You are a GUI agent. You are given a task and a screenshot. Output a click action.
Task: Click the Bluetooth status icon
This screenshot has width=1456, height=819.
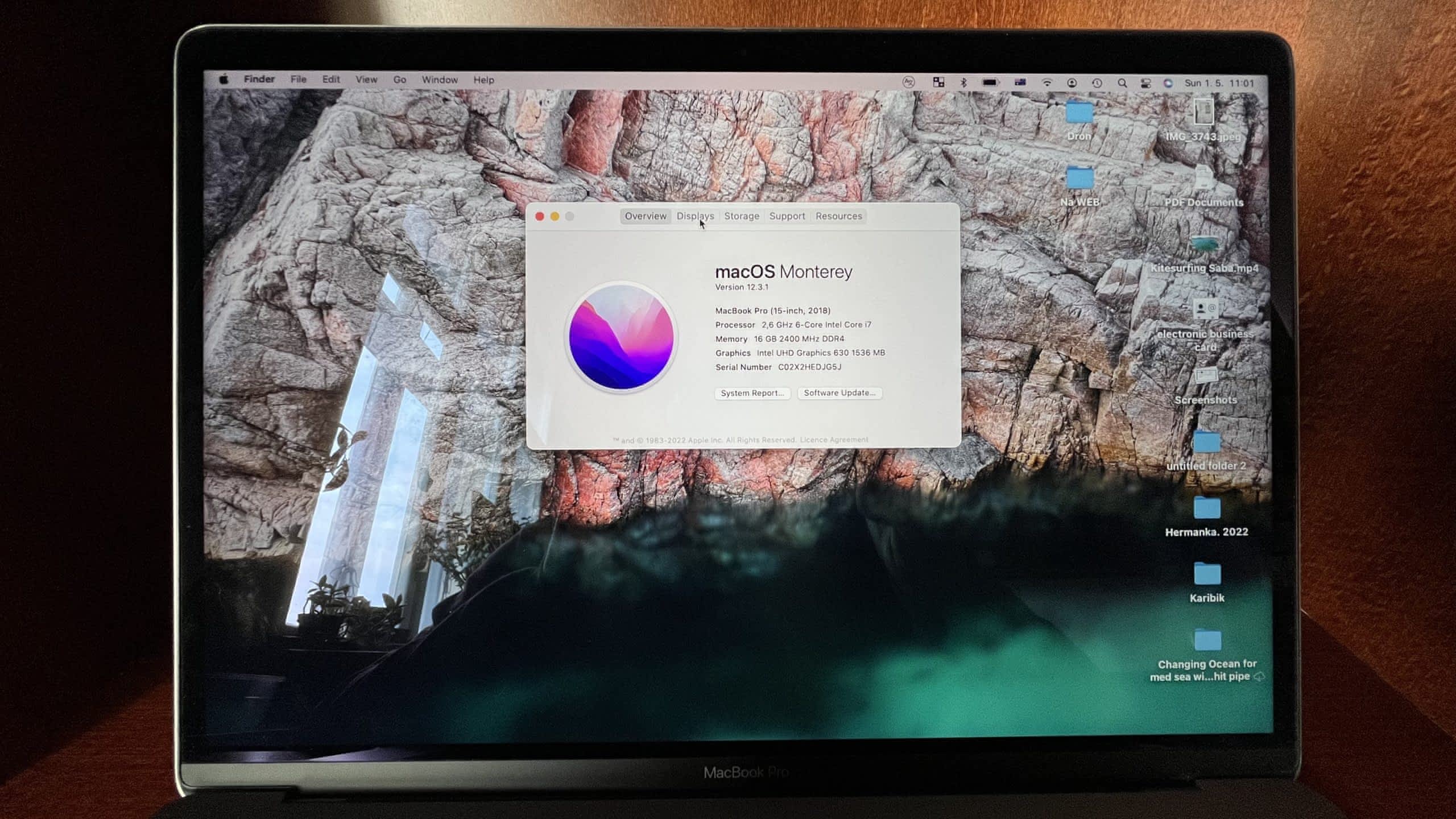[x=963, y=82]
